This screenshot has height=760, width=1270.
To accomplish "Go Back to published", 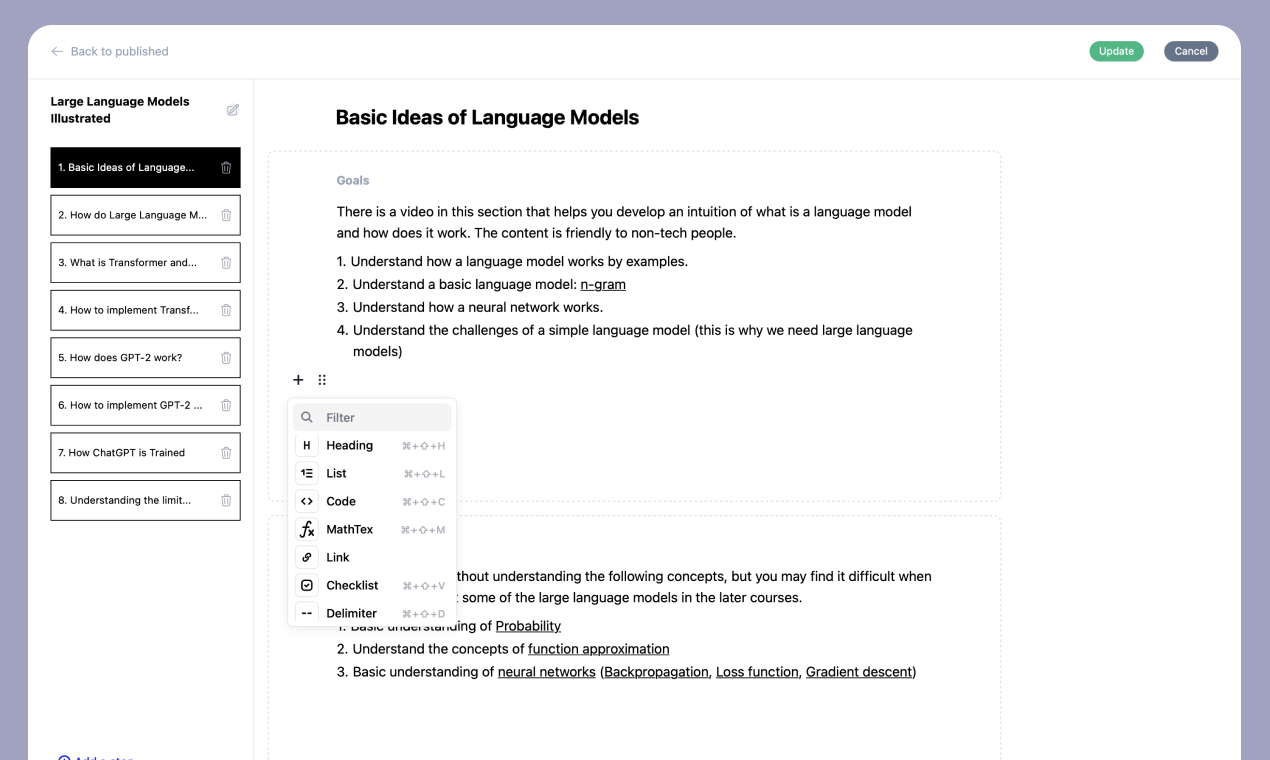I will (x=109, y=51).
